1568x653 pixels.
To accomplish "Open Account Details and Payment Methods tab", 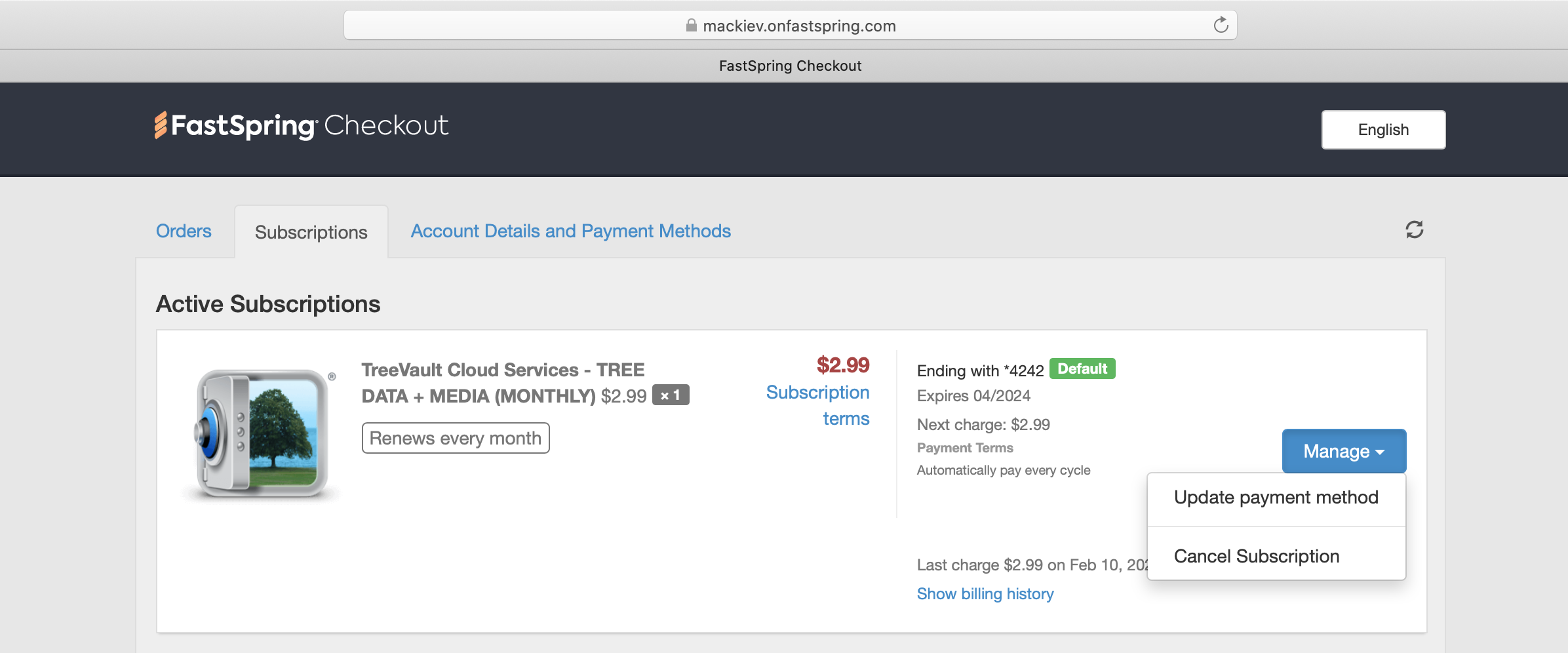I will pyautogui.click(x=570, y=231).
